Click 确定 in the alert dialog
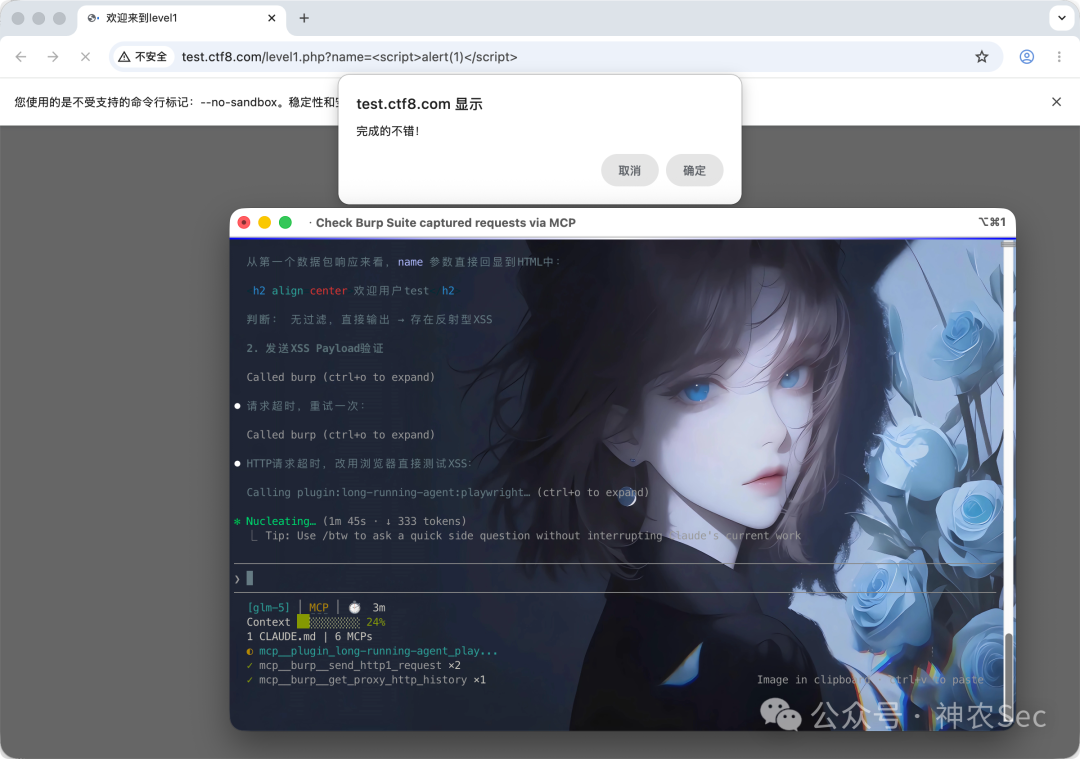Viewport: 1080px width, 759px height. (694, 170)
